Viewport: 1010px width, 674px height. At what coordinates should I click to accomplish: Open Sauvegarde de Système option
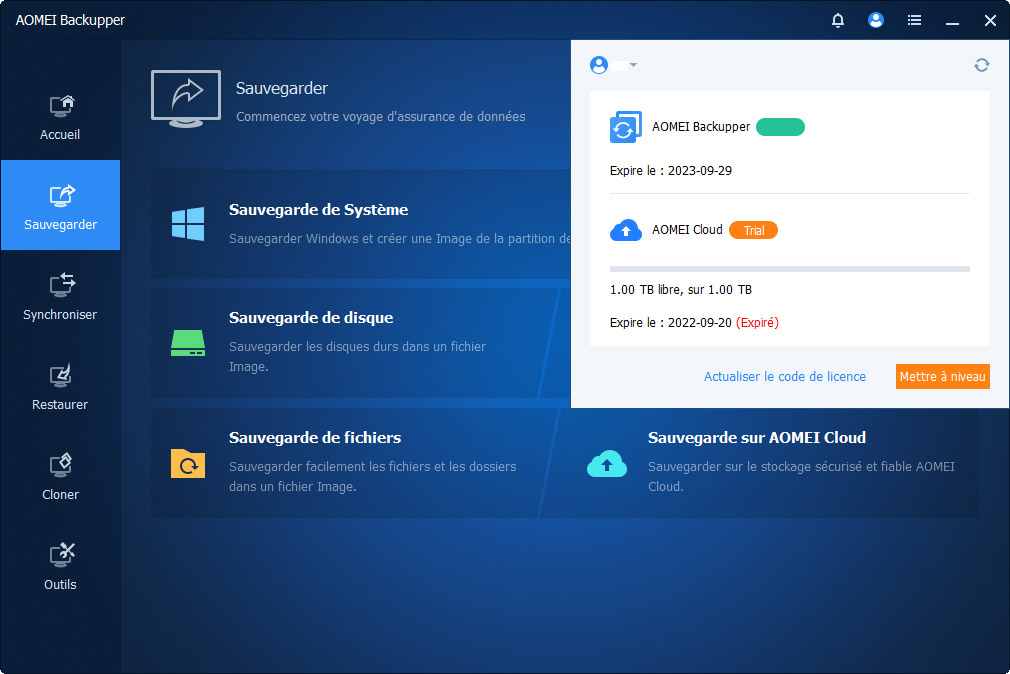coord(361,224)
